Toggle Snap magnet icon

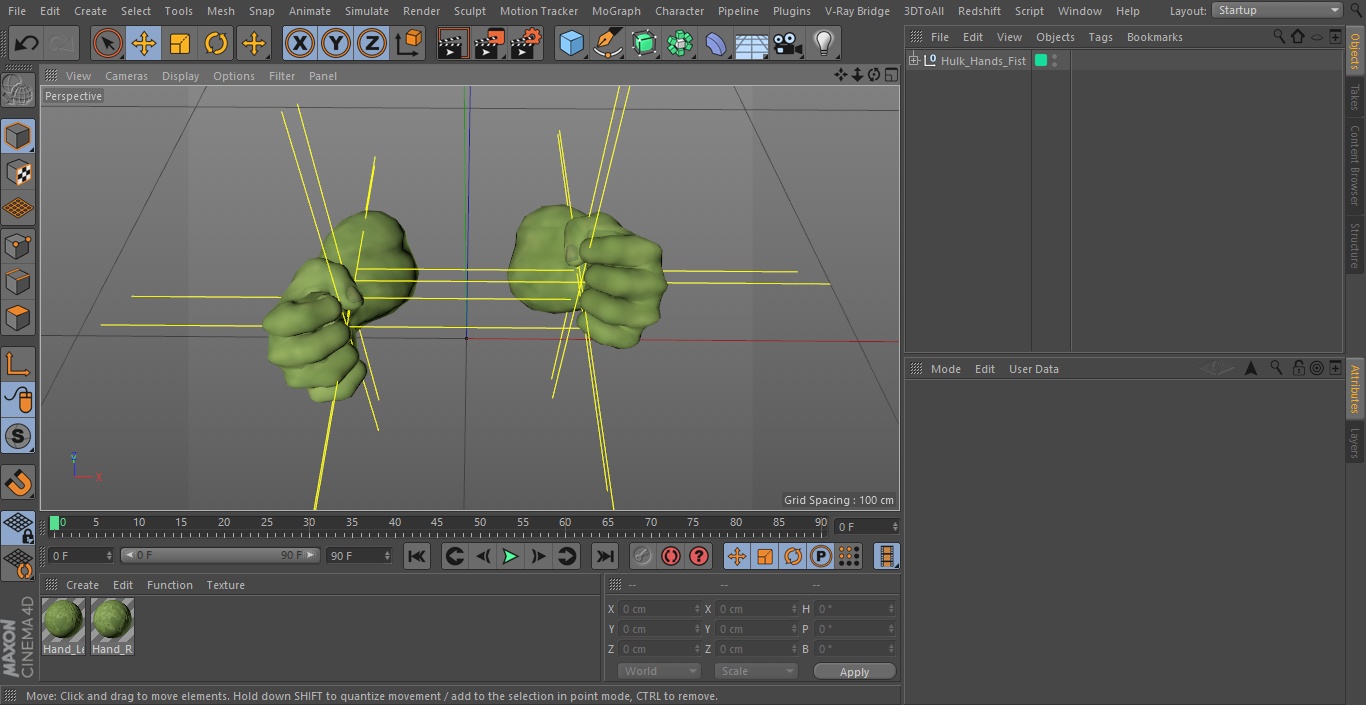18,482
